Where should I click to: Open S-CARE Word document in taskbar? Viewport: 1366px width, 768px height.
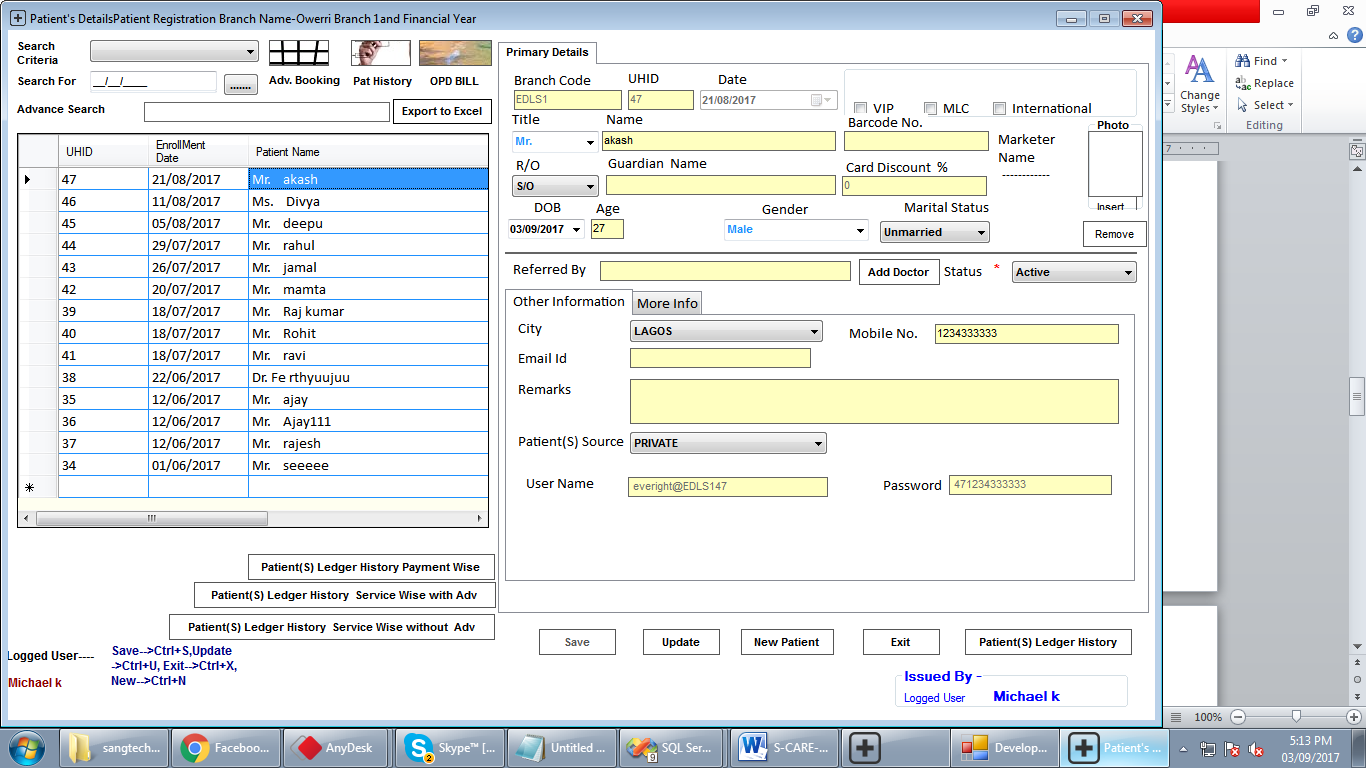[785, 748]
